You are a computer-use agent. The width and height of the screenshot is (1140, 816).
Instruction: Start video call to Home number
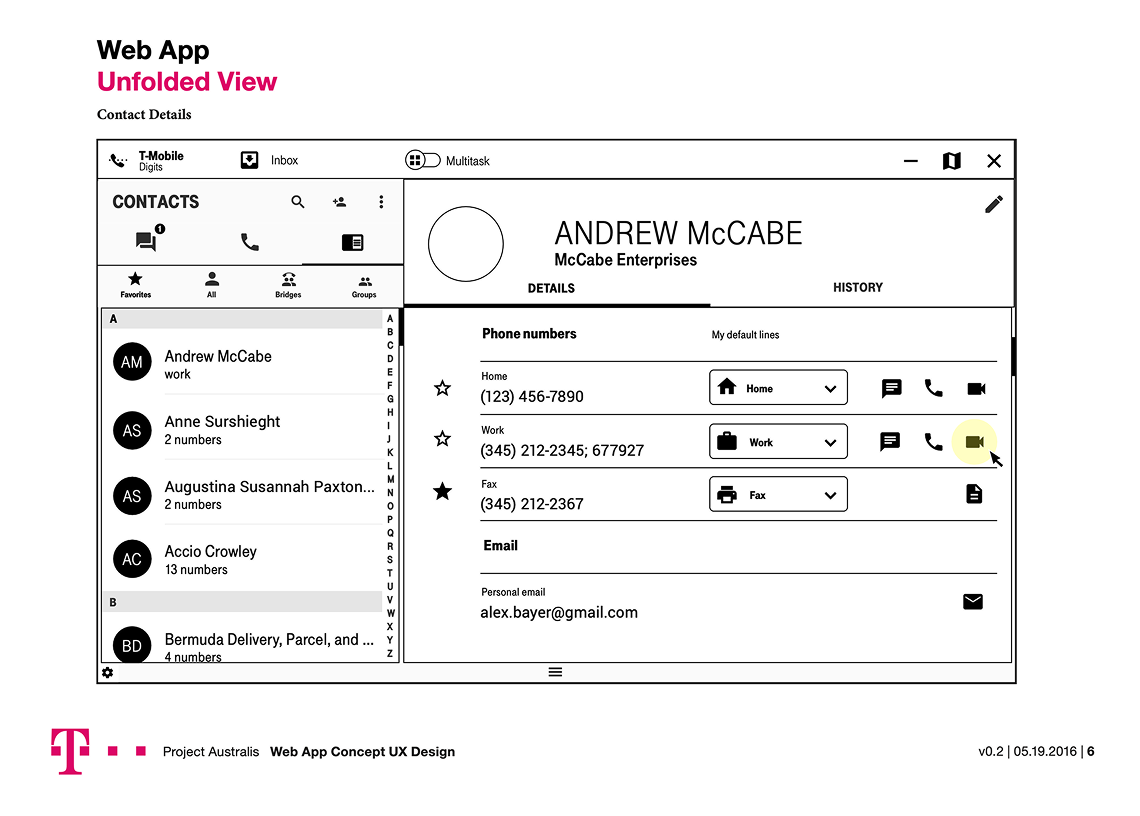[x=976, y=389]
